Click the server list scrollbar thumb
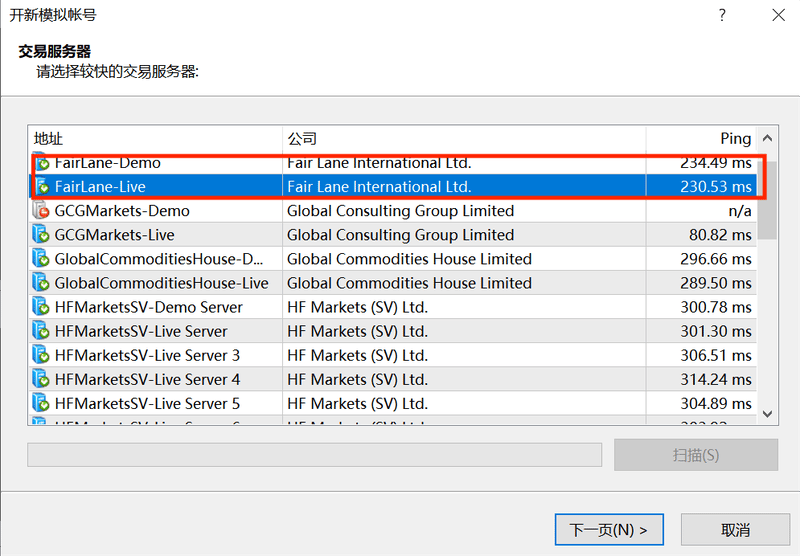This screenshot has height=556, width=800. coord(767,200)
